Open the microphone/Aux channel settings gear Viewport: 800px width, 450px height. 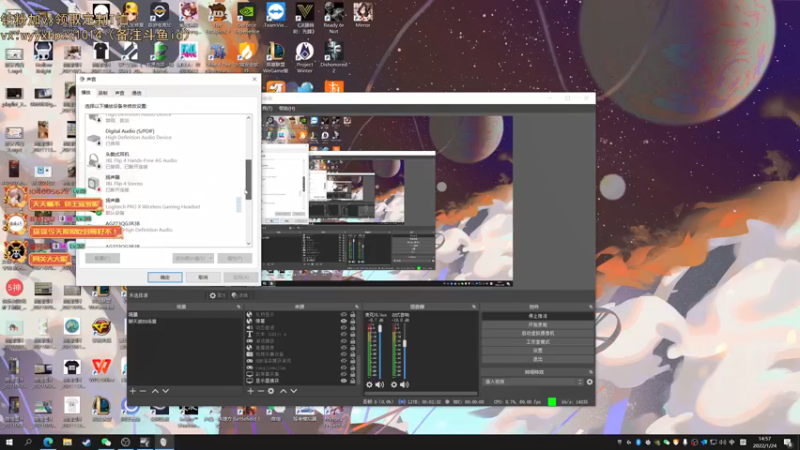pyautogui.click(x=369, y=385)
